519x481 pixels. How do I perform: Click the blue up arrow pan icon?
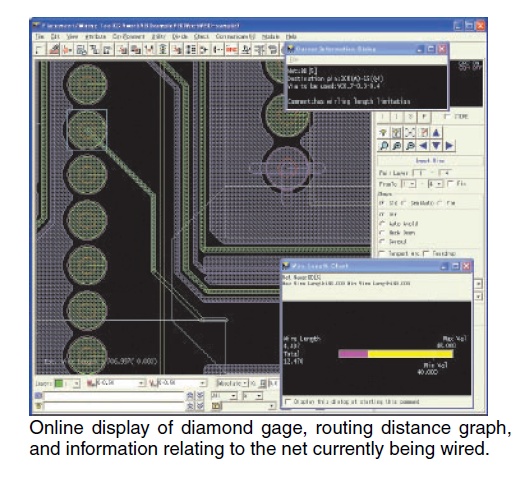pyautogui.click(x=436, y=132)
